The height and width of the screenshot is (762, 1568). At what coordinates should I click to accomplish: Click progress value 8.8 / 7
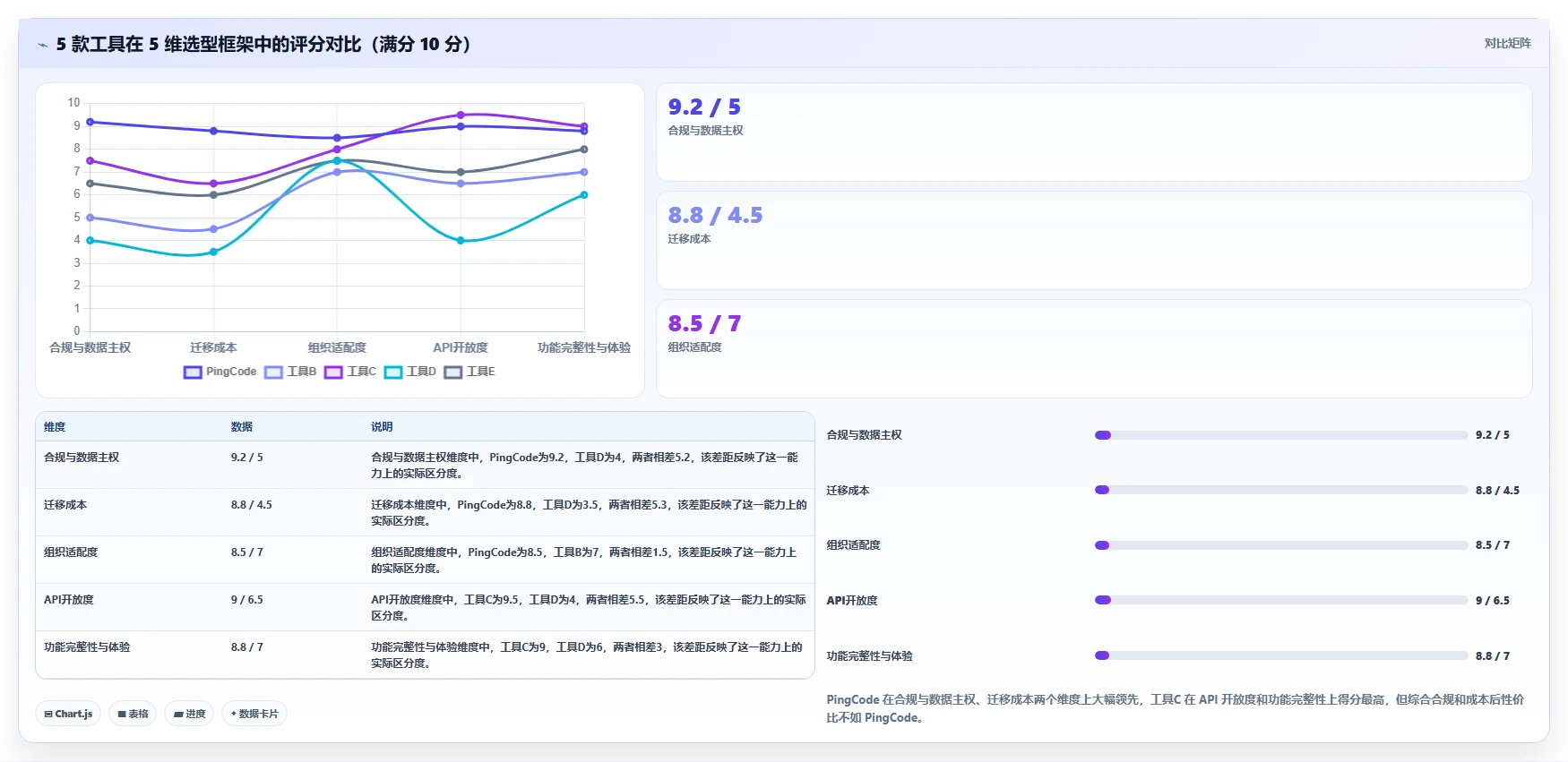pos(1493,656)
